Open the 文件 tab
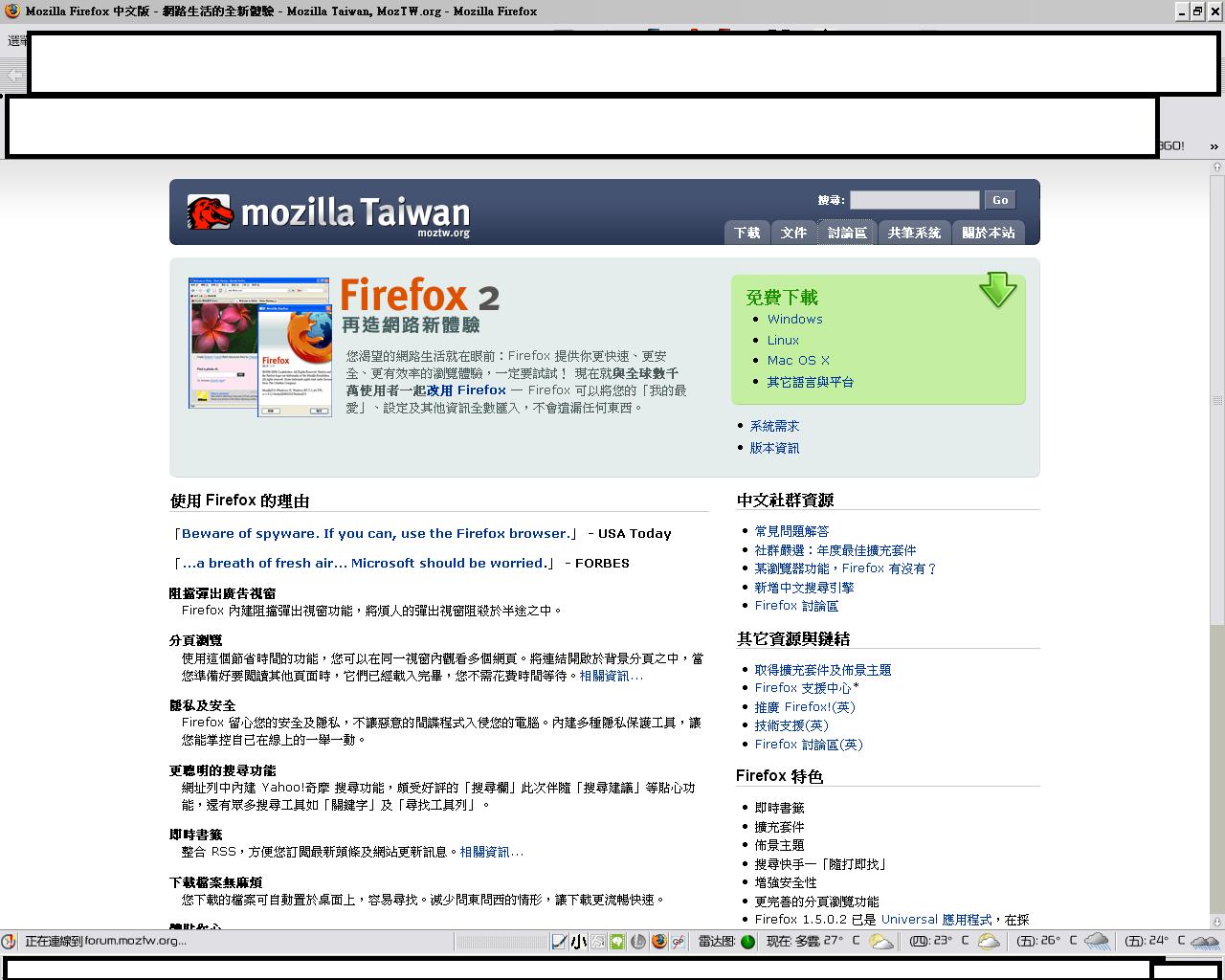 pos(793,233)
